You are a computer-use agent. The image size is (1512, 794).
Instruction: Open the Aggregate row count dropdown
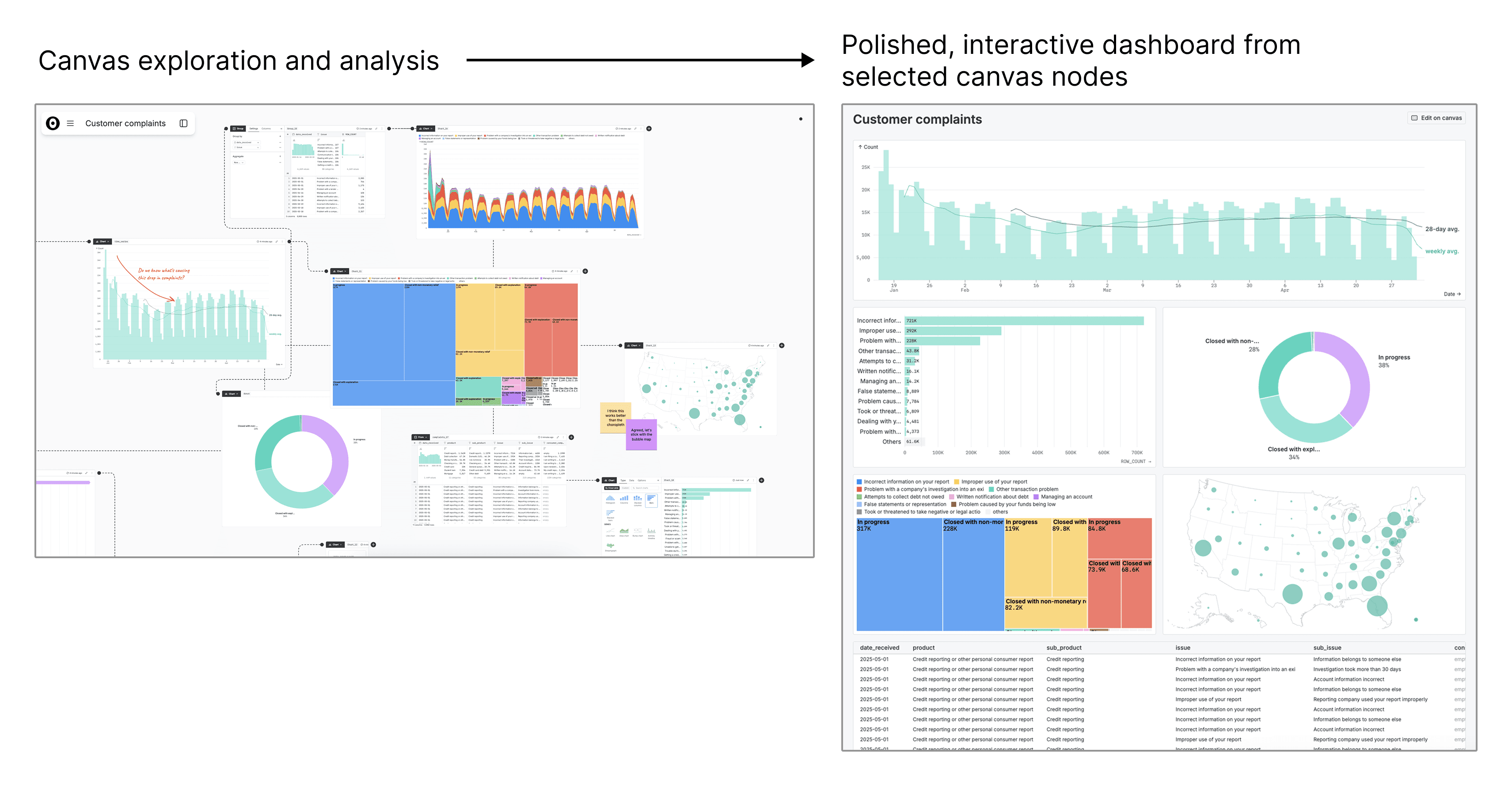tap(243, 163)
